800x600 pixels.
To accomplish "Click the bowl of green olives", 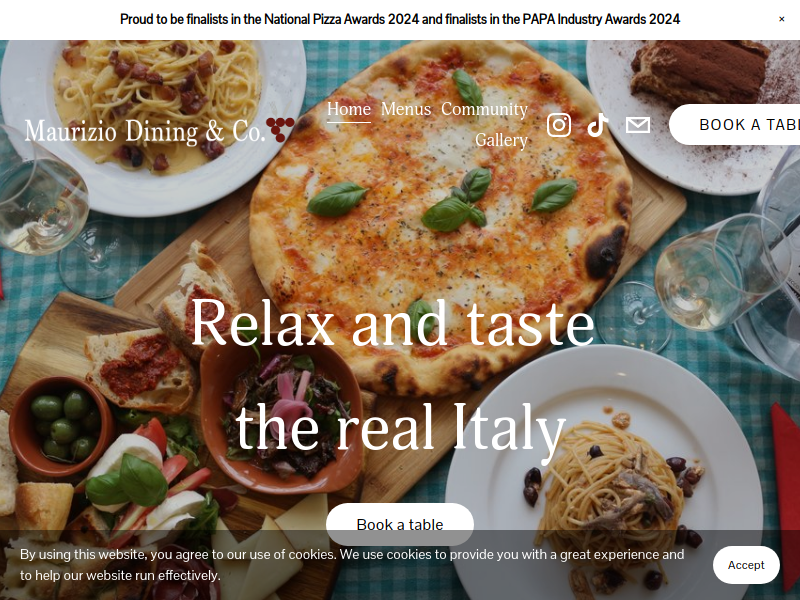I will (62, 426).
